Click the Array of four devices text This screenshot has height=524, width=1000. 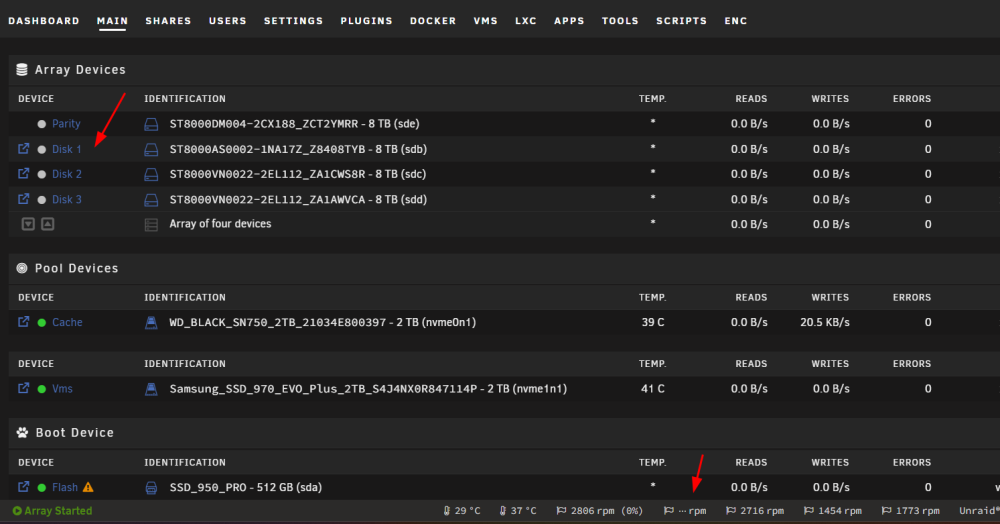220,224
